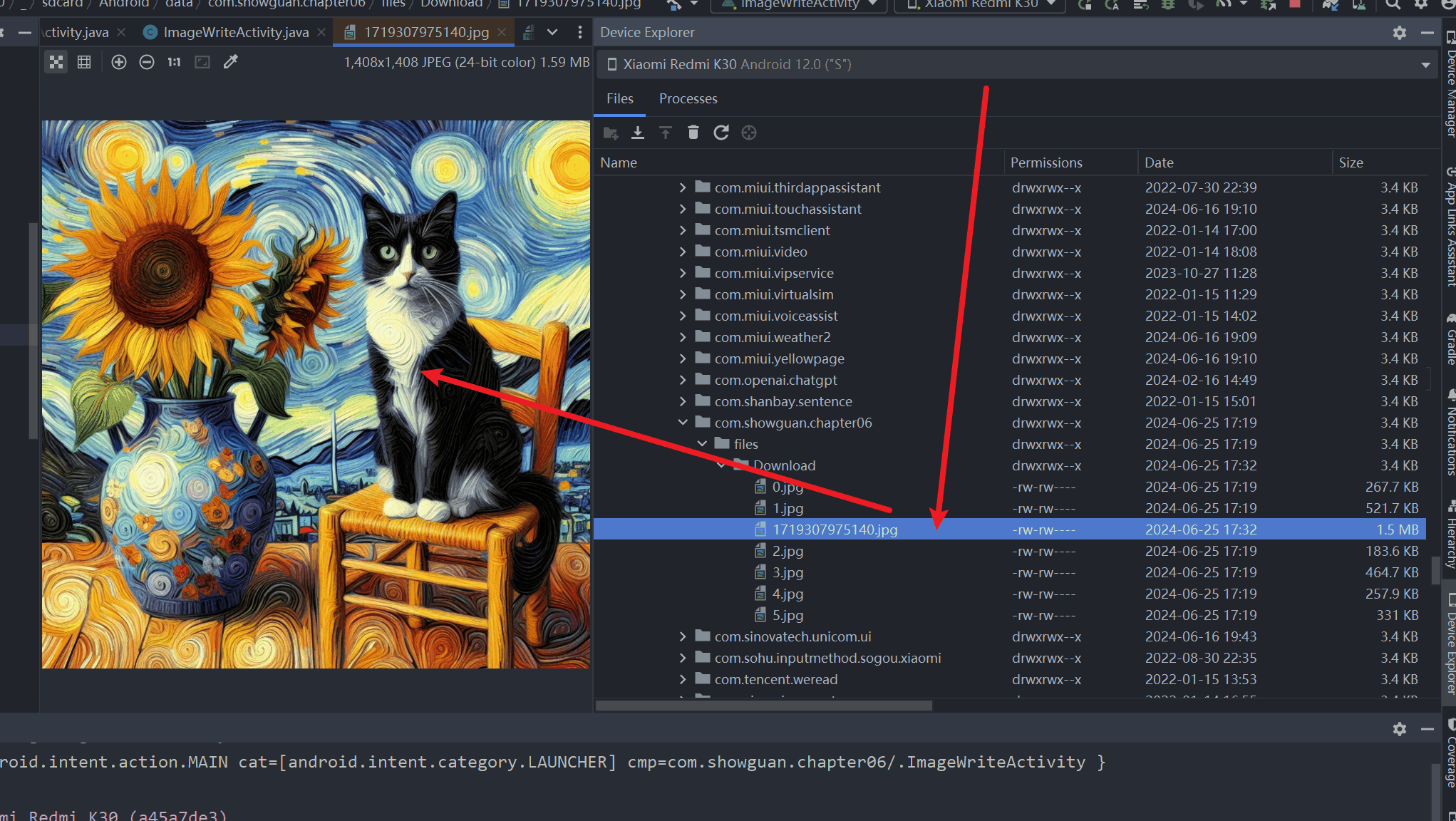The height and width of the screenshot is (821, 1456).
Task: Toggle the color picker eyedropper
Action: coord(230,62)
